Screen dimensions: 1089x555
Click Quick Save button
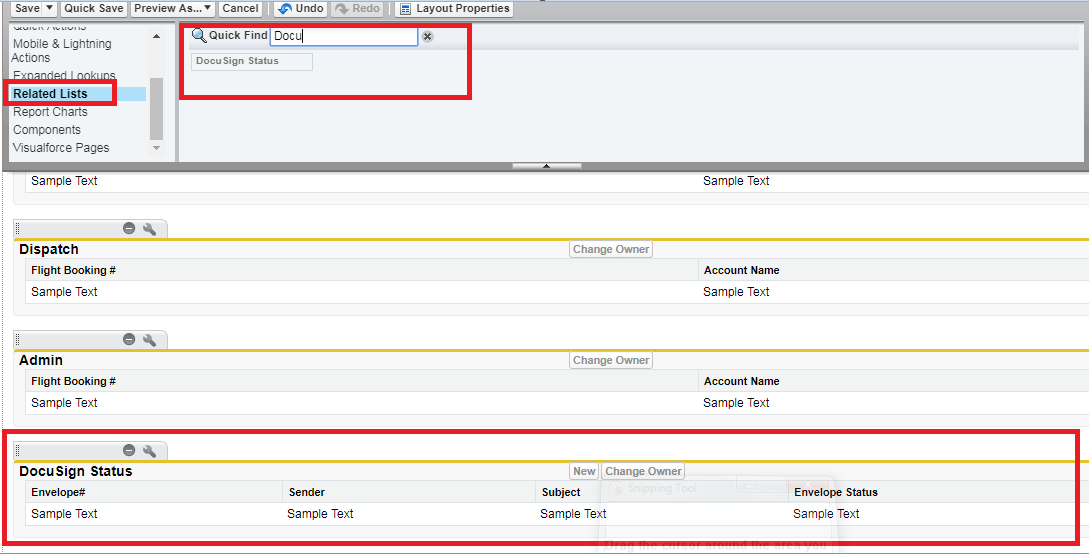pos(94,8)
